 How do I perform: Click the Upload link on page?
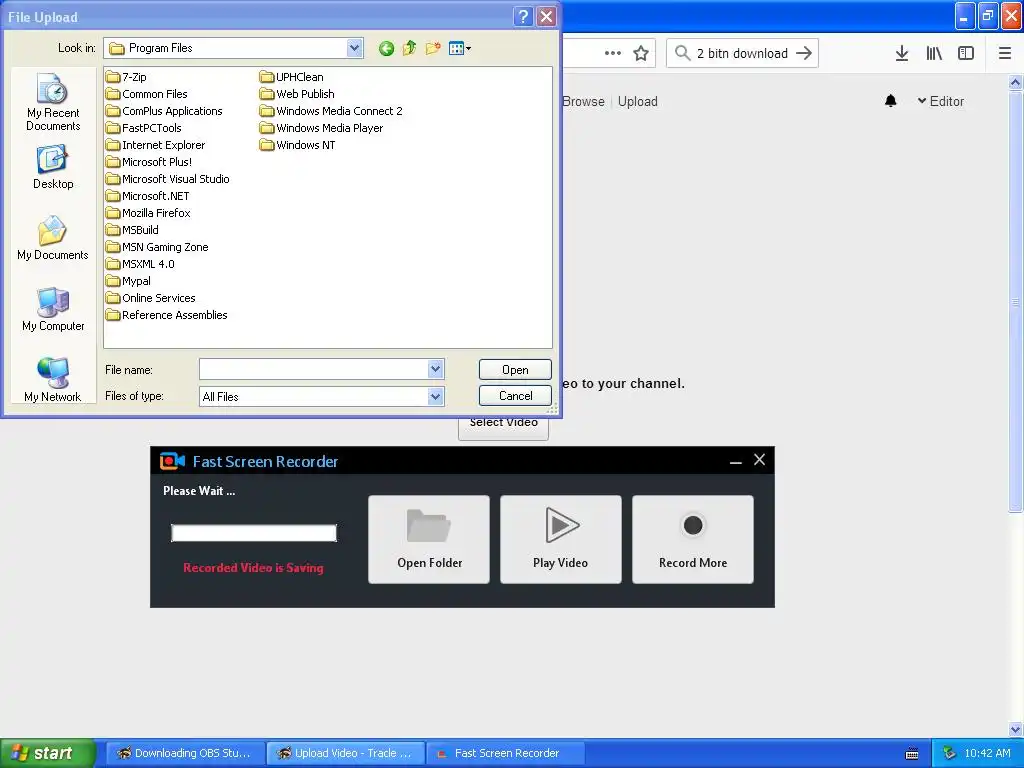[x=638, y=101]
